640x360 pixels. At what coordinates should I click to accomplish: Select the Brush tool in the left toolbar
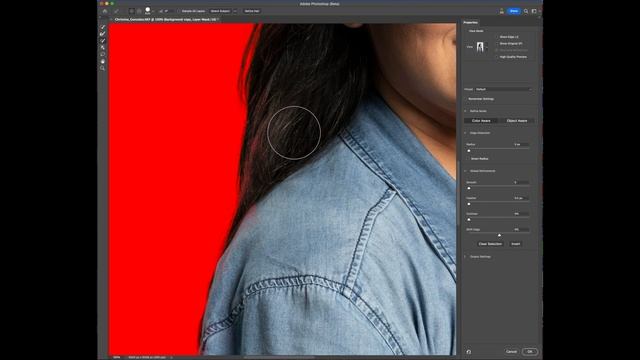tap(102, 41)
